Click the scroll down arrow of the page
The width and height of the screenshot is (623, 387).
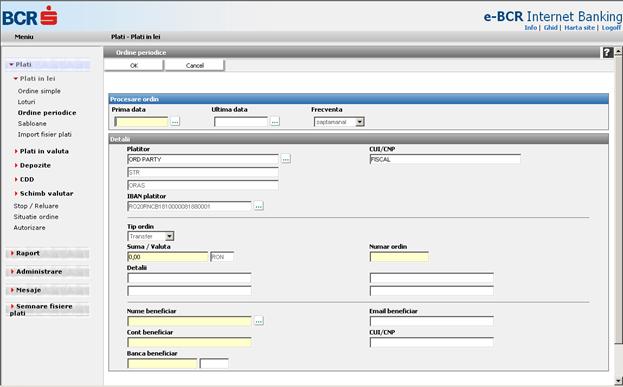pos(619,381)
